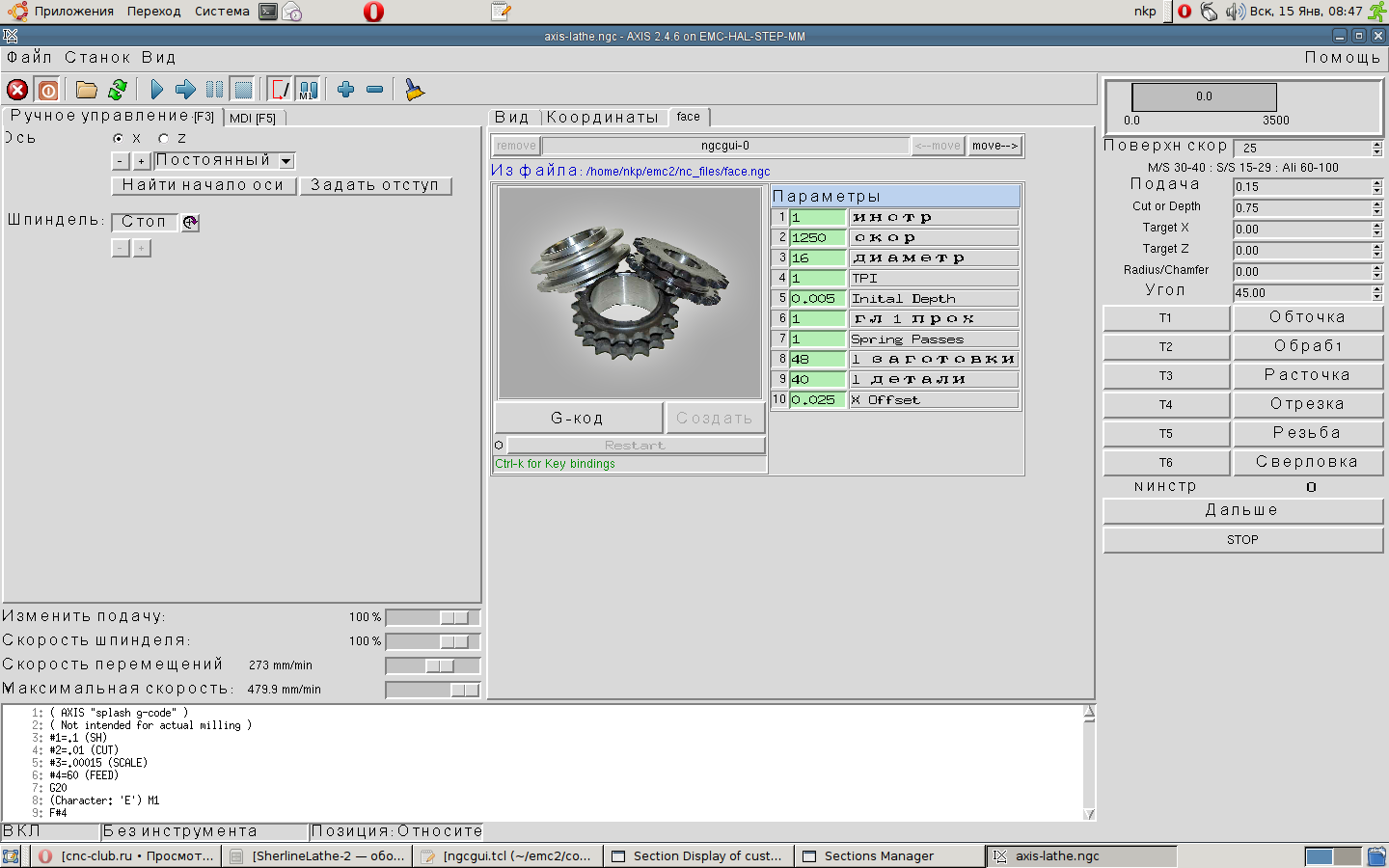Start spindle clockwise rotation icon
The height and width of the screenshot is (868, 1389).
[x=191, y=222]
